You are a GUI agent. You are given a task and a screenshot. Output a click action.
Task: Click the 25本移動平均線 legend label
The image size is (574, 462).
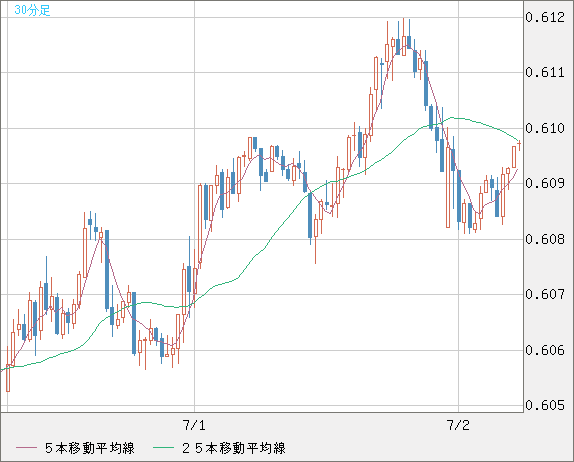234,448
